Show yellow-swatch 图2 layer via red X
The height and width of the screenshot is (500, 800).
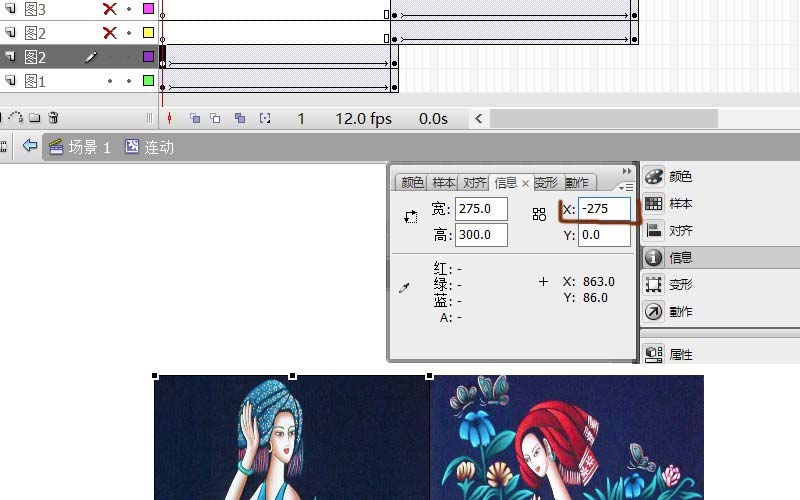[110, 33]
